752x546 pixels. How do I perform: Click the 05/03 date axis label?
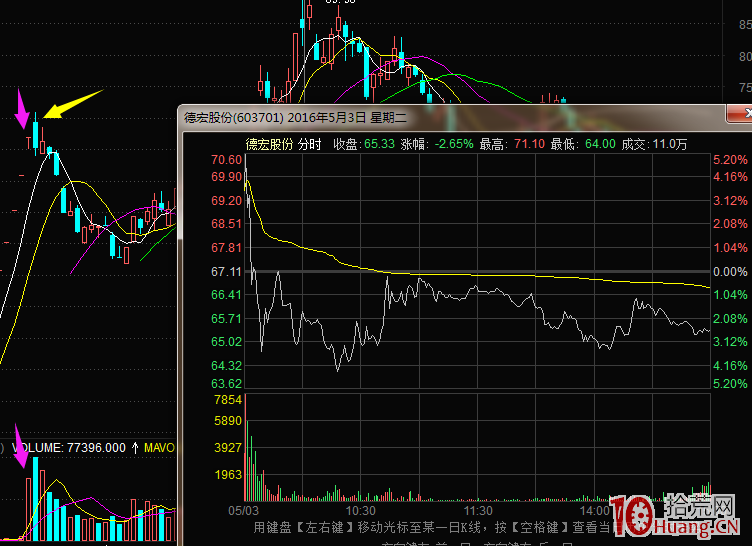tap(243, 510)
